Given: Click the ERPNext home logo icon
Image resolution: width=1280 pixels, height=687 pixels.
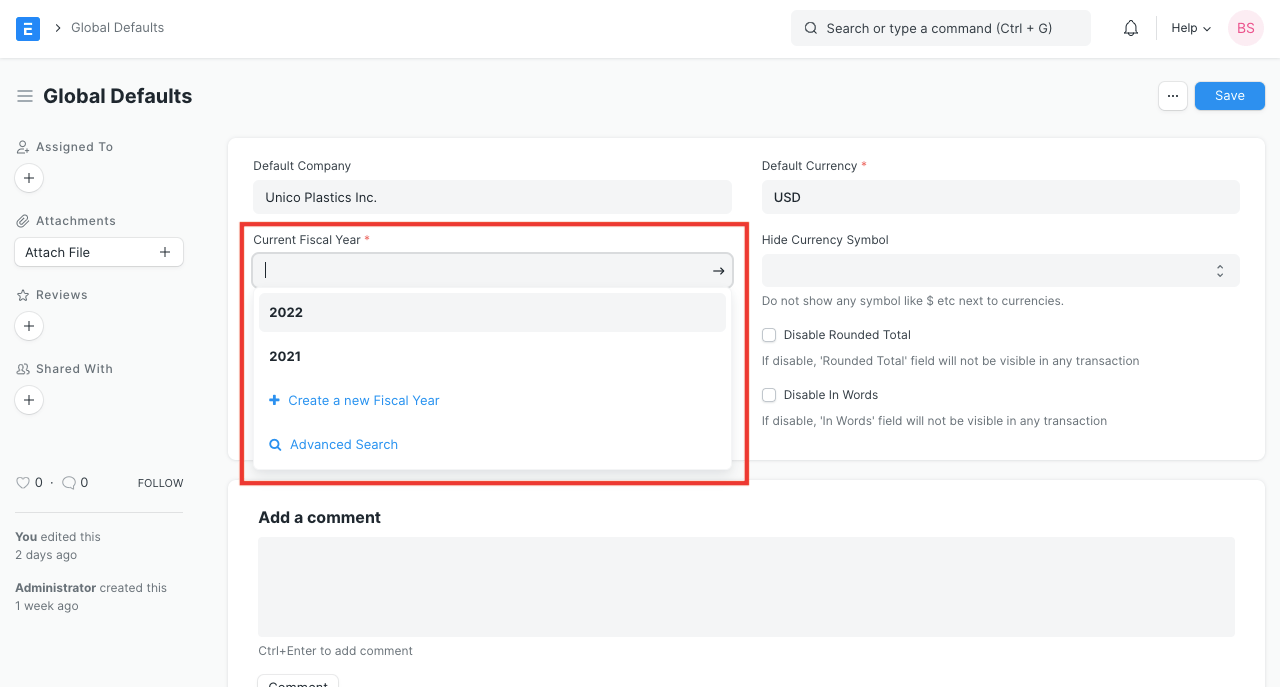Looking at the screenshot, I should [x=28, y=28].
